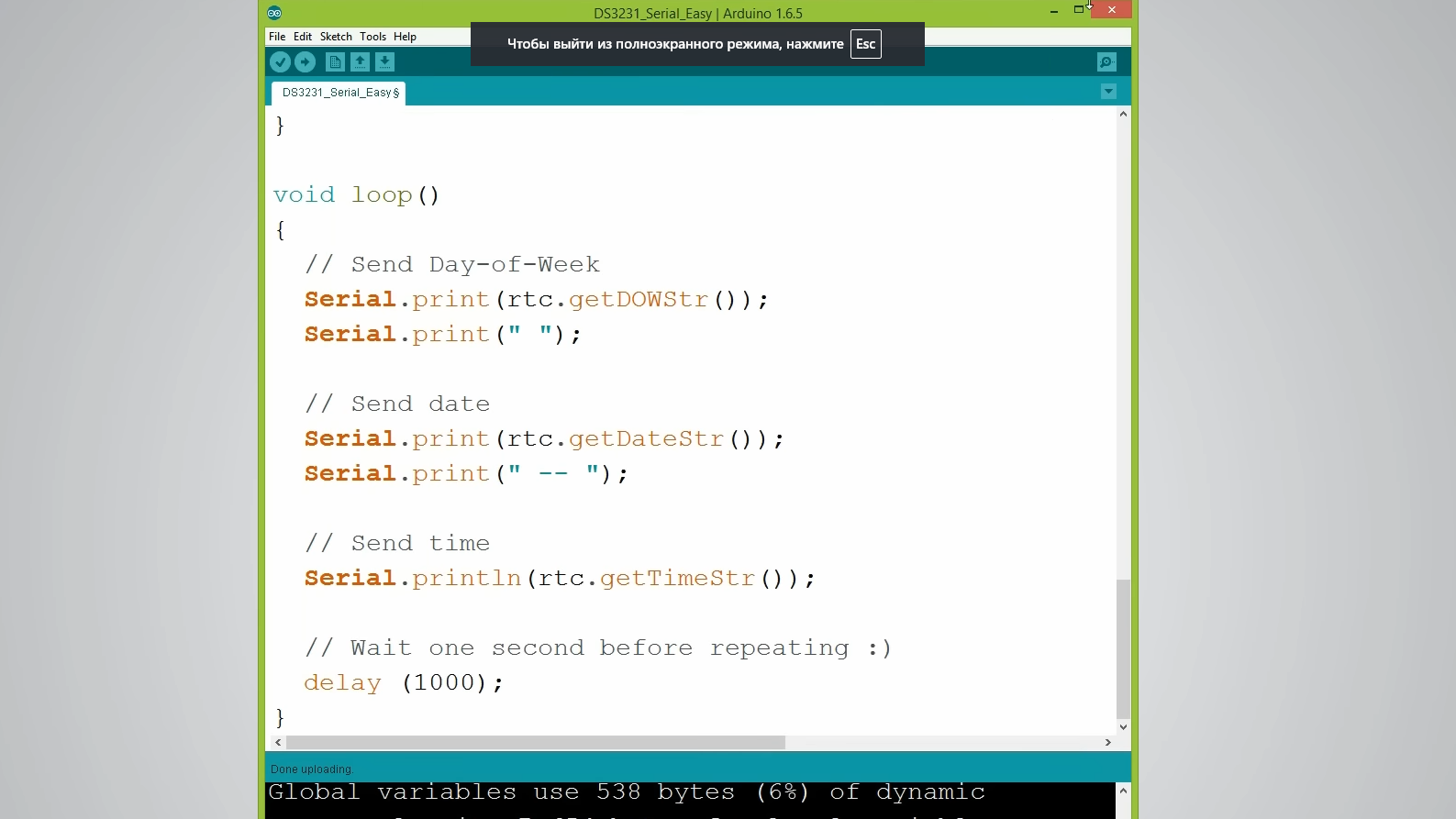Open the Sketch menu
The height and width of the screenshot is (819, 1456).
[336, 37]
